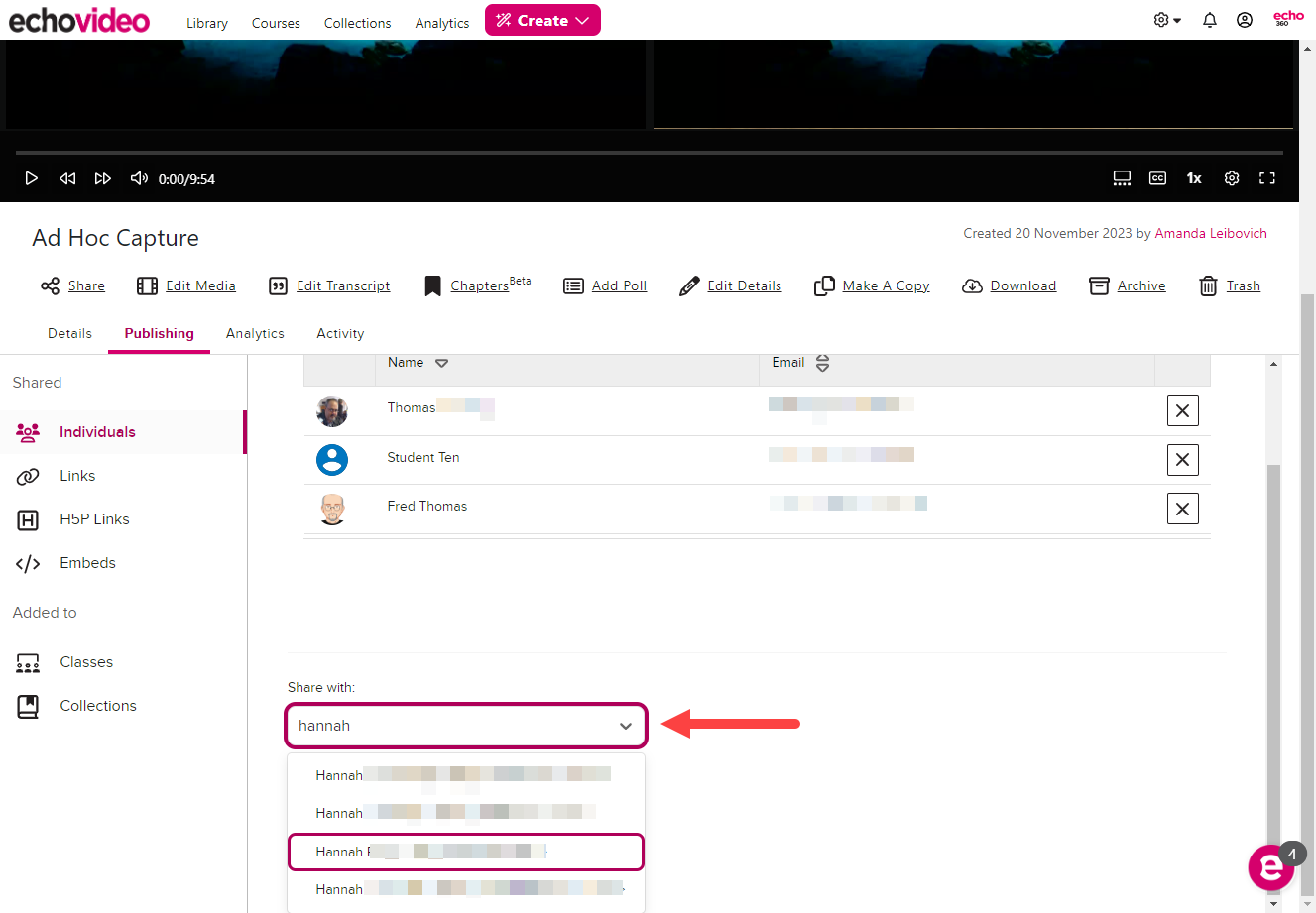This screenshot has height=913, width=1316.
Task: Switch to the Activity tab
Action: coord(340,333)
